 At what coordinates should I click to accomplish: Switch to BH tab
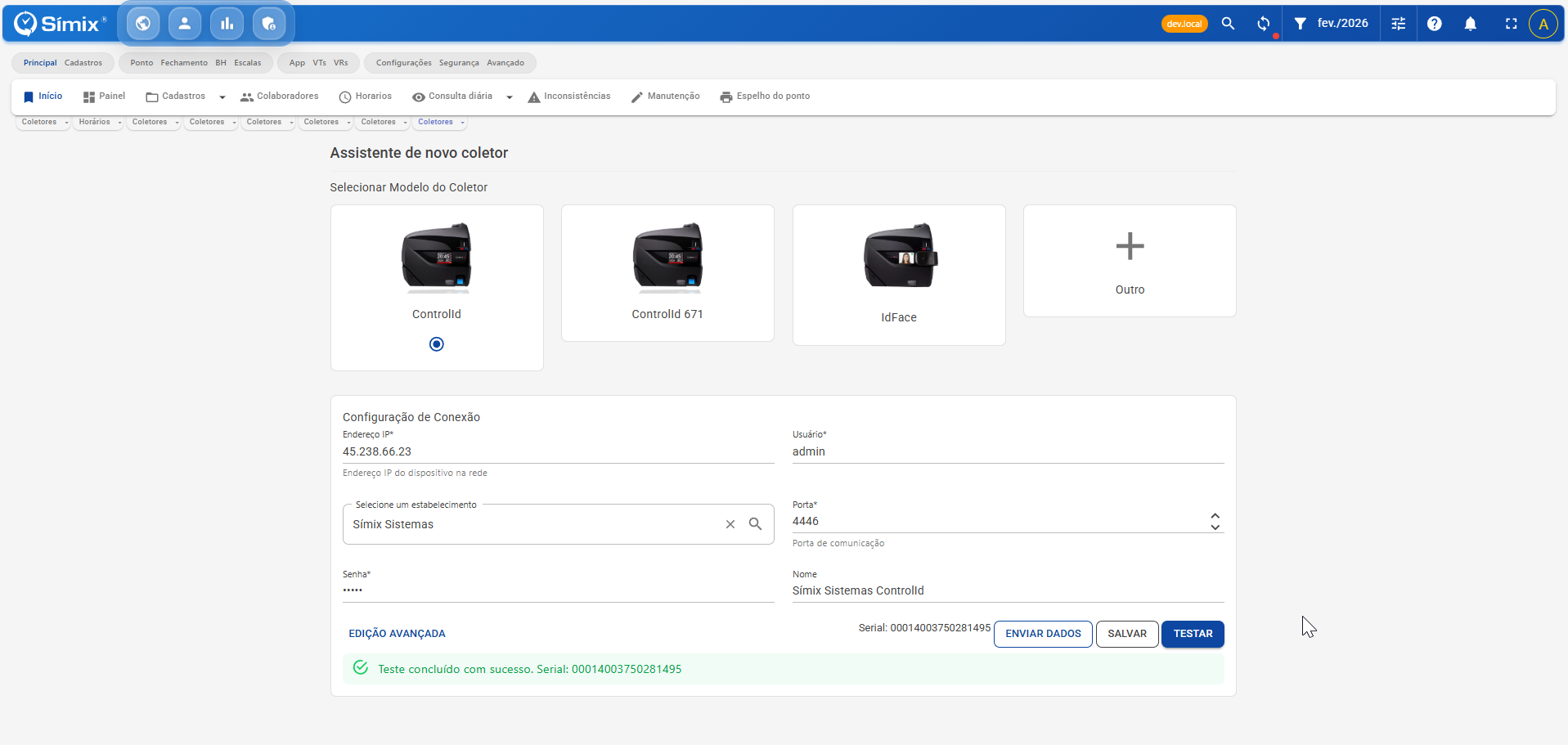221,63
